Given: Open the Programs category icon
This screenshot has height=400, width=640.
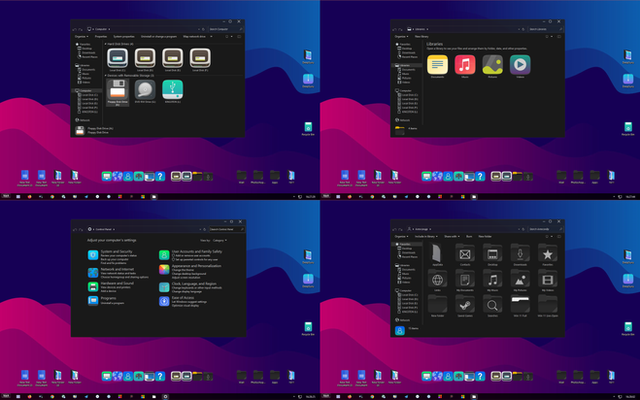Looking at the screenshot, I should [x=93, y=301].
